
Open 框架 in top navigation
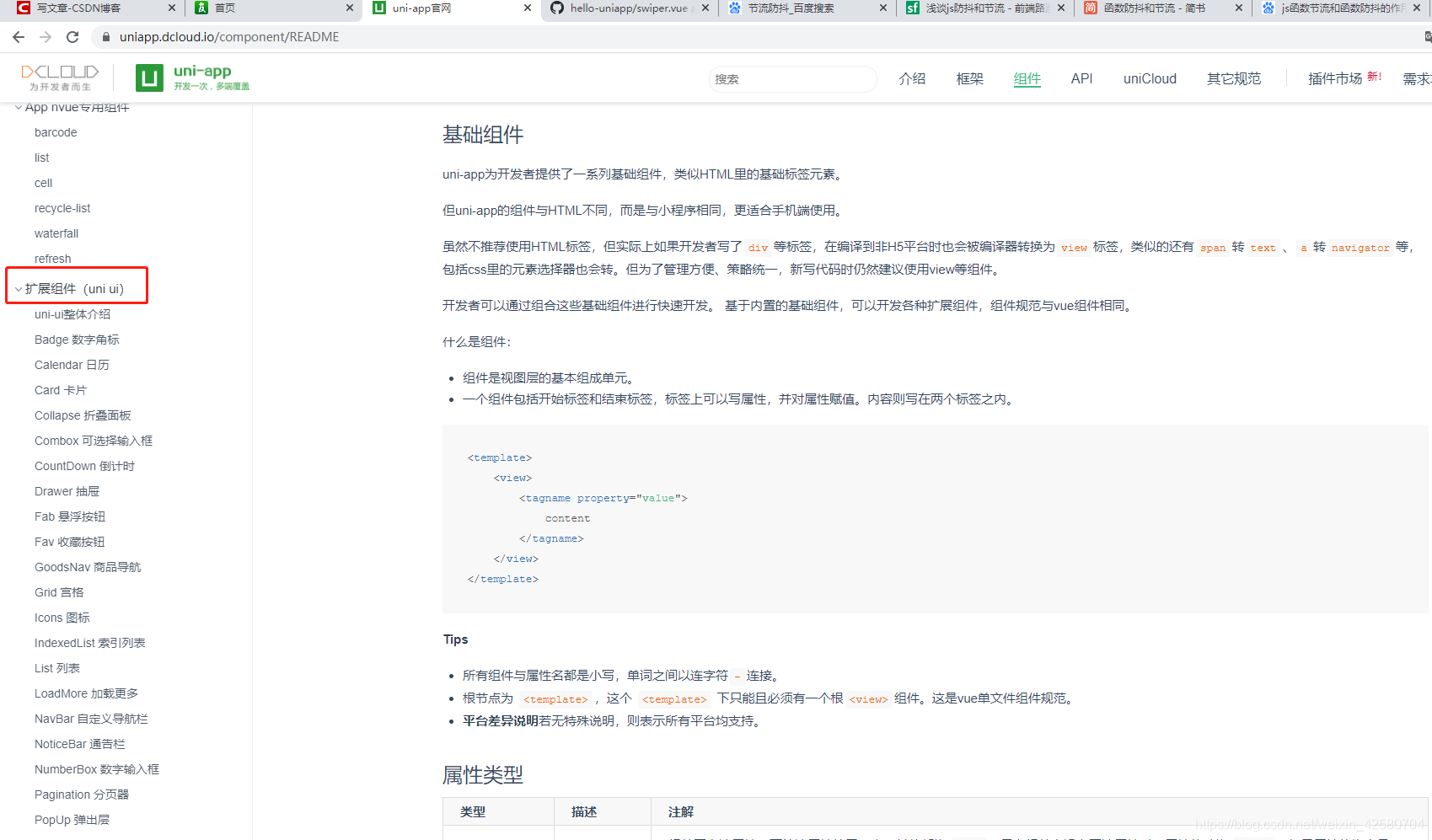tap(970, 78)
